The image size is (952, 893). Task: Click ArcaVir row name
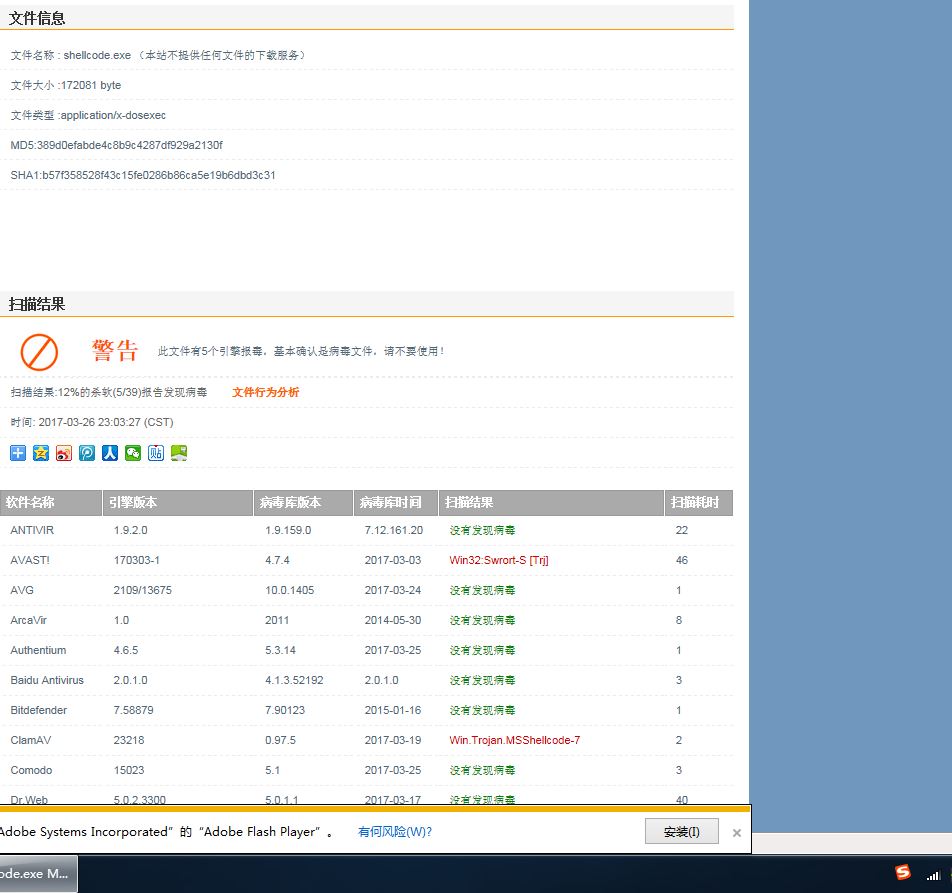pyautogui.click(x=29, y=620)
